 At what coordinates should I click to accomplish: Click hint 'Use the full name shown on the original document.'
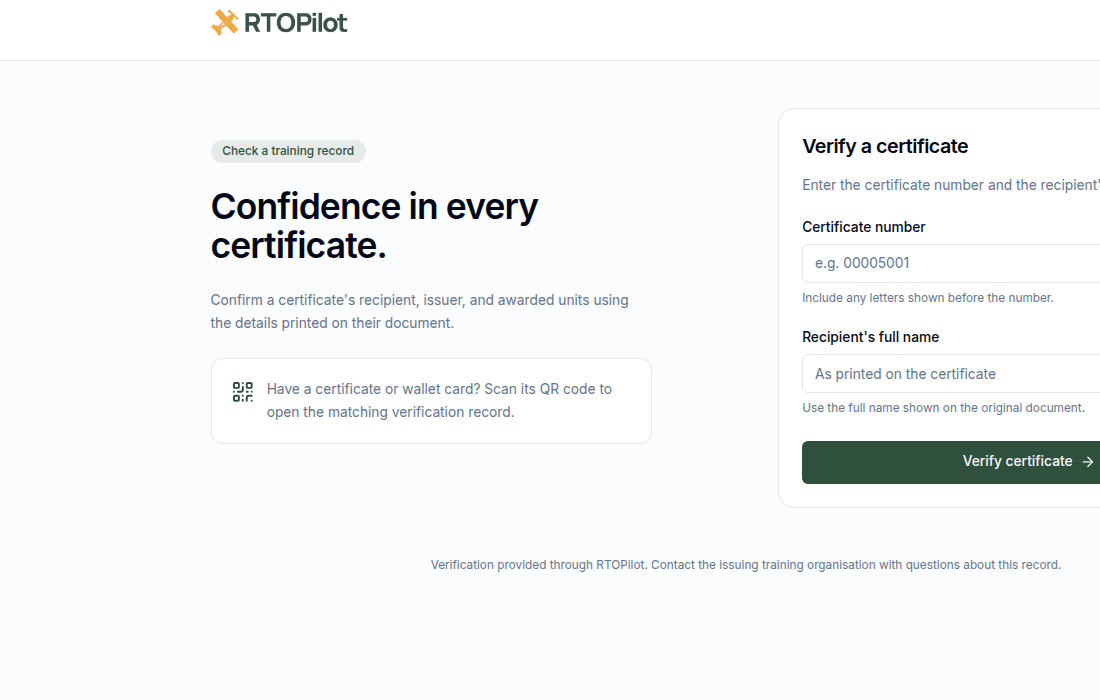coord(944,408)
